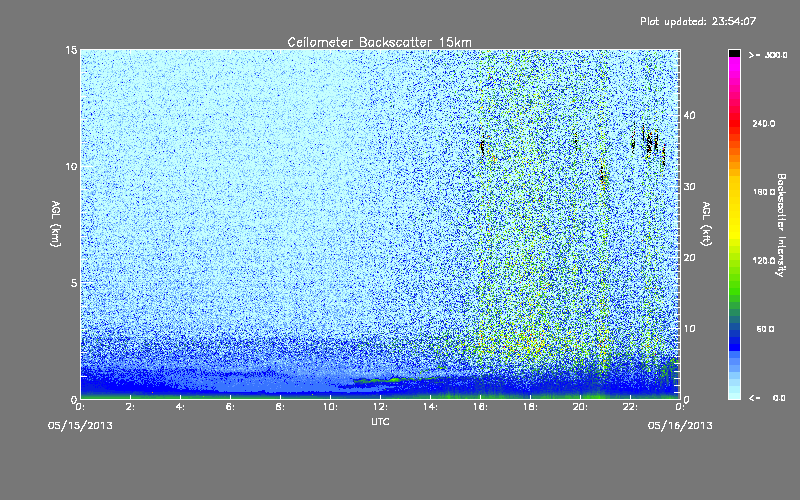Click the black top swatch of the colorbar
The height and width of the screenshot is (500, 800).
[x=734, y=53]
